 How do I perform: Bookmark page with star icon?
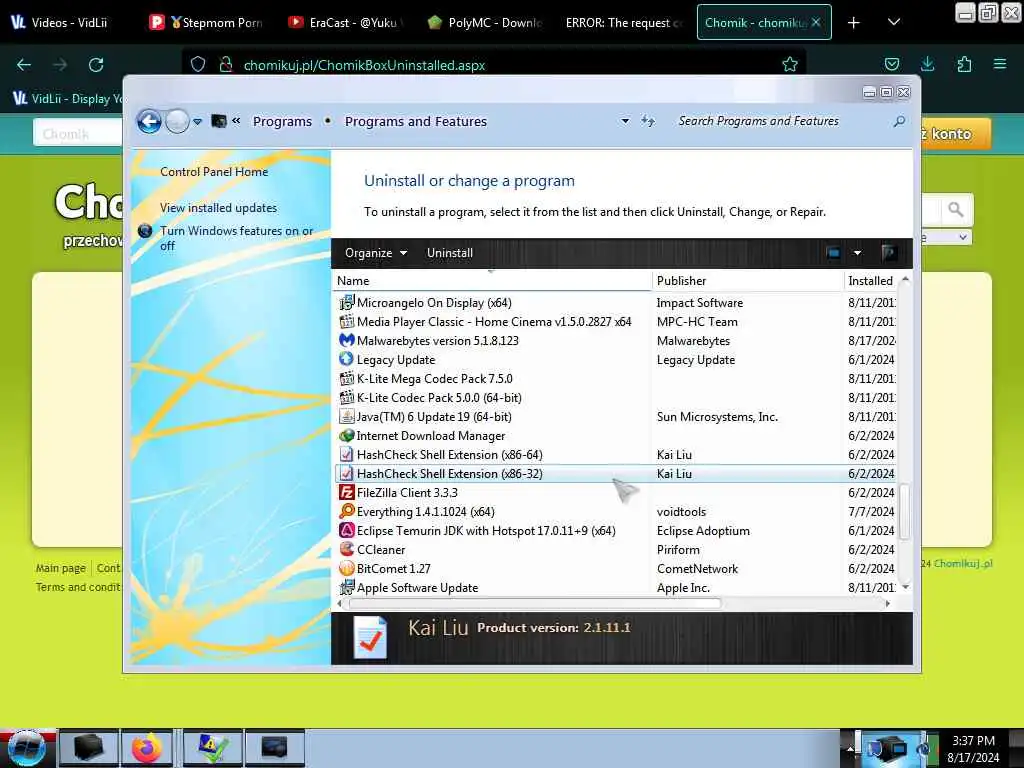pos(790,65)
